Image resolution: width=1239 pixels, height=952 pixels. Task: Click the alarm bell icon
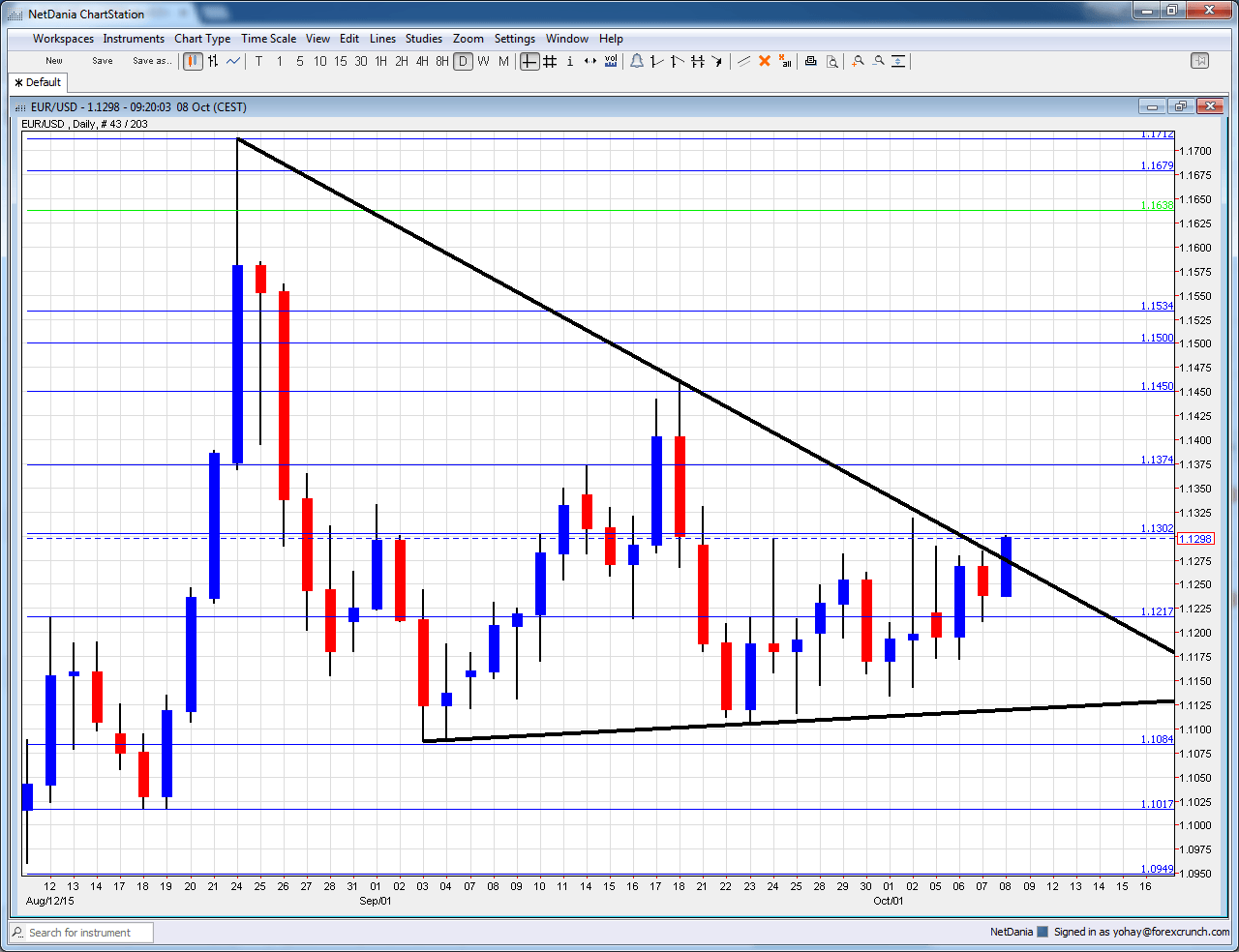pos(637,61)
